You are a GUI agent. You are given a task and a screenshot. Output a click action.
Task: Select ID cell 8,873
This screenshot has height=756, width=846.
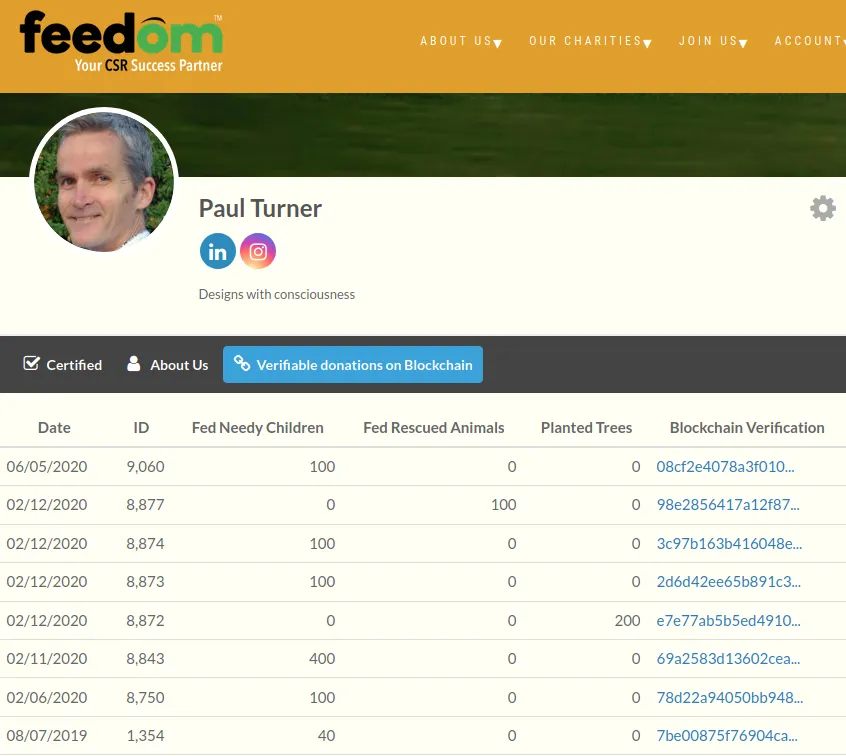pos(145,582)
